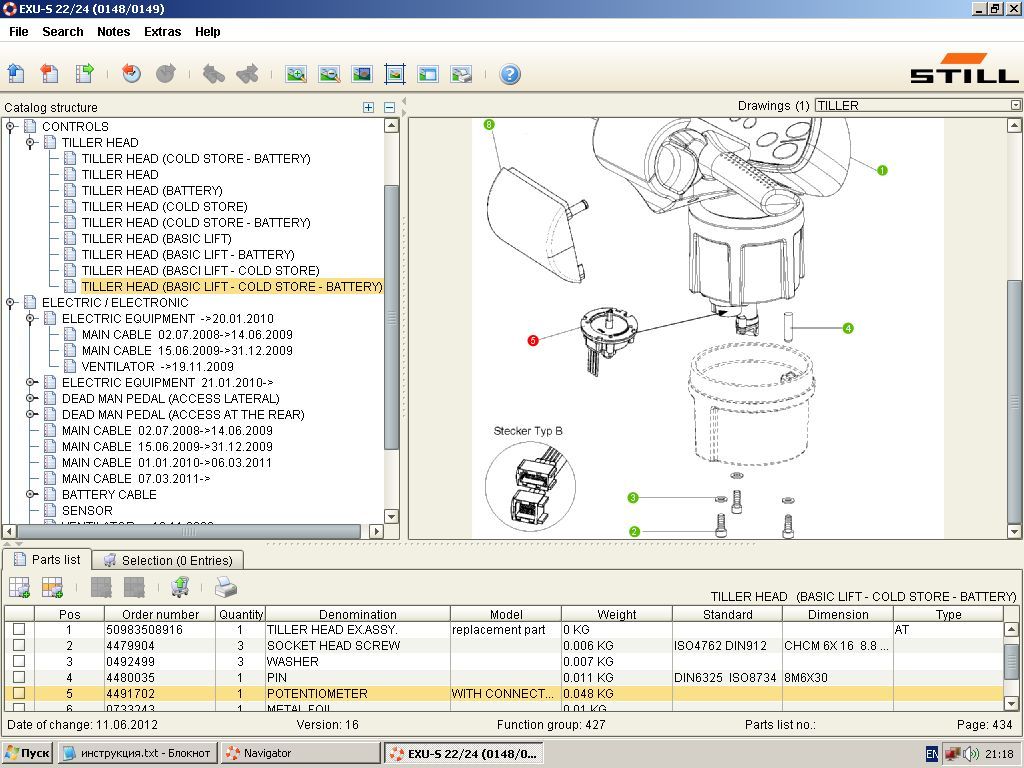This screenshot has height=768, width=1024.
Task: Expand the BATTERY CABLE node
Action: click(30, 494)
